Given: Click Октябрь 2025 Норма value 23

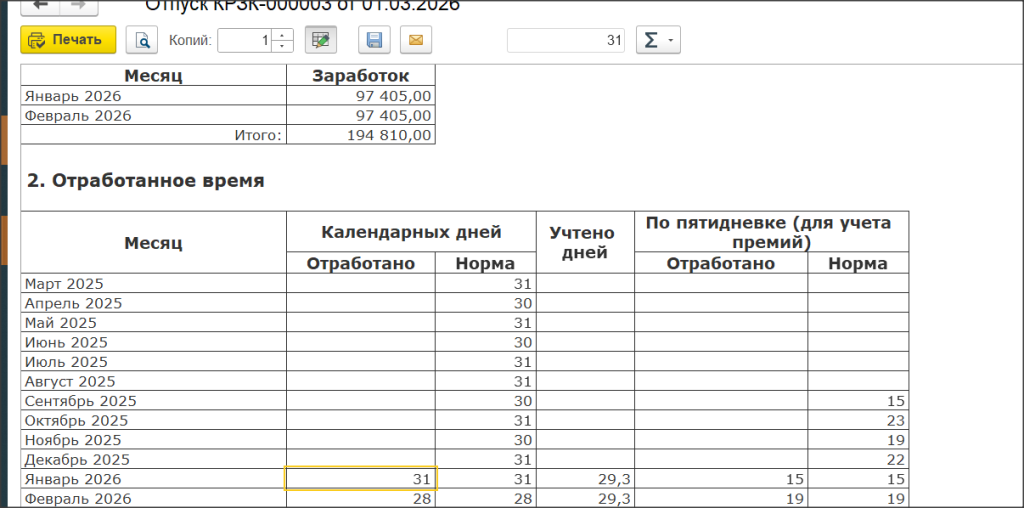Looking at the screenshot, I should [858, 421].
